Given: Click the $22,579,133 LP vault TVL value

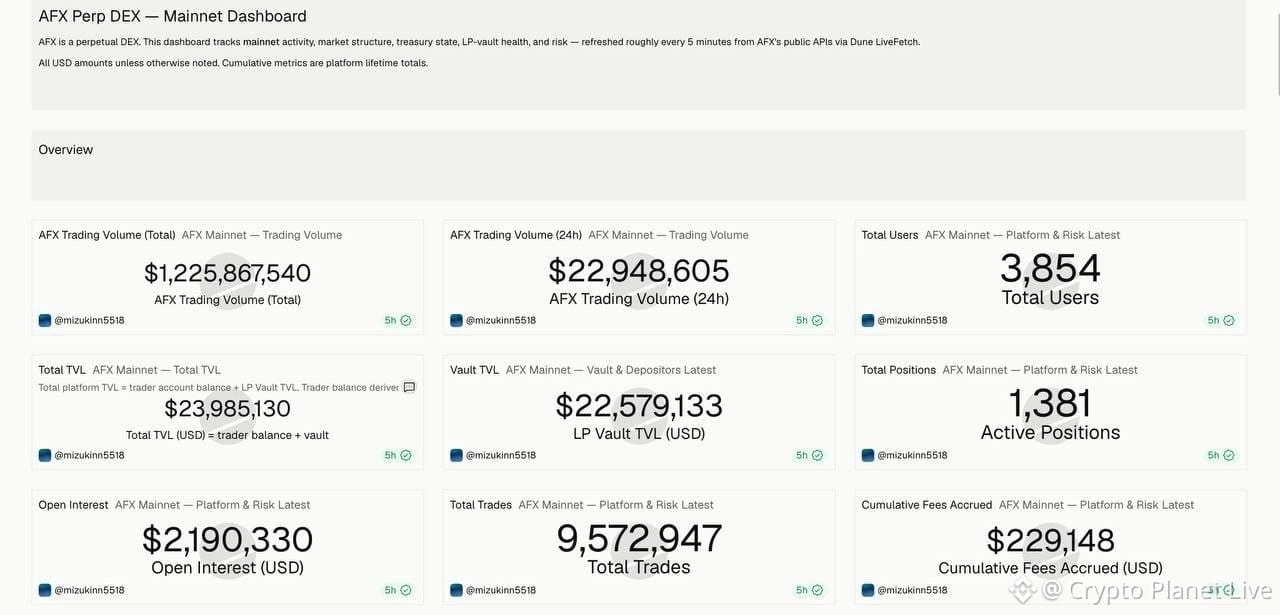Looking at the screenshot, I should pos(639,406).
